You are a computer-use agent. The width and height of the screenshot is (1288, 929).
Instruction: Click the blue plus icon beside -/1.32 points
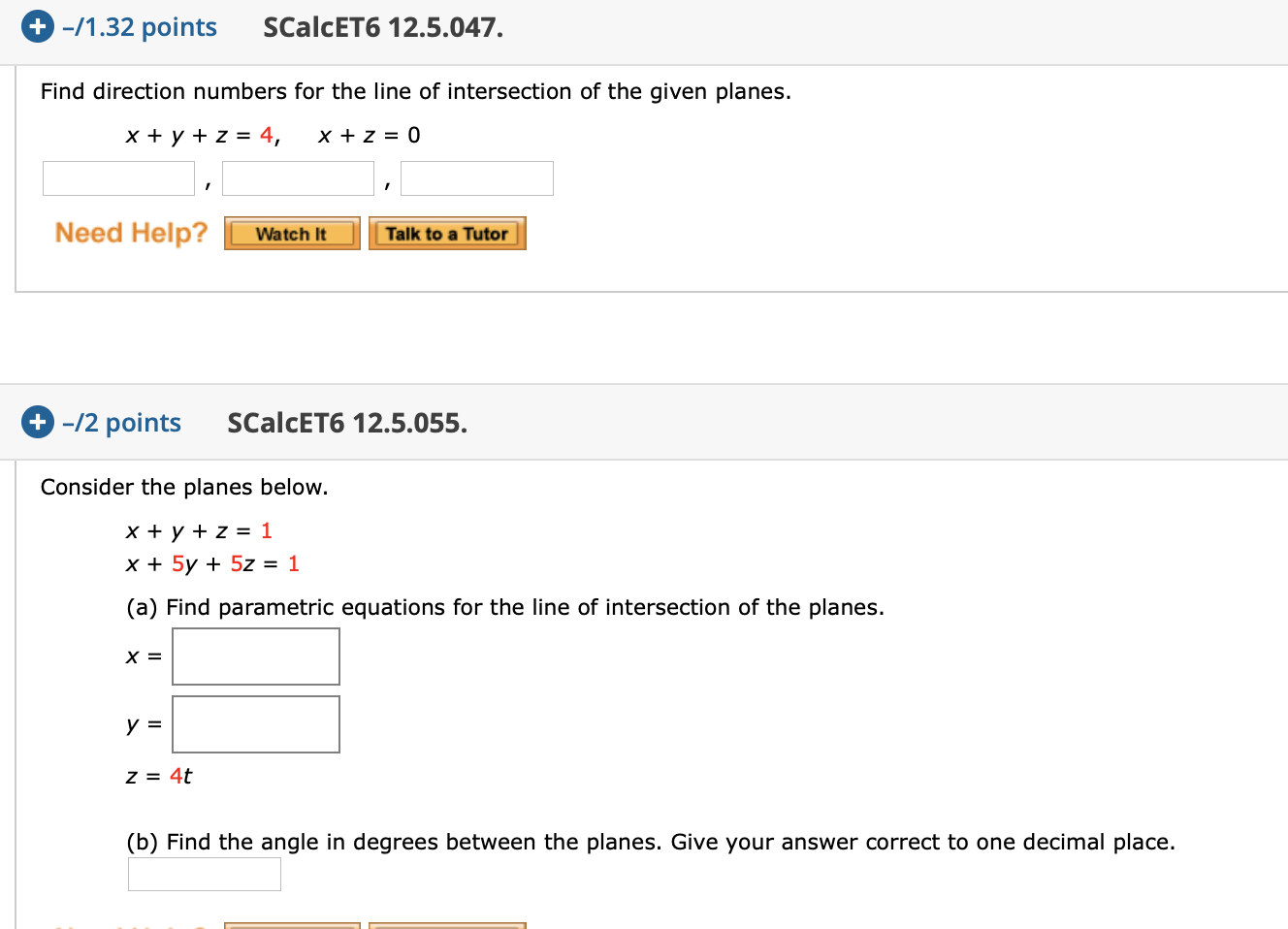coord(37,26)
